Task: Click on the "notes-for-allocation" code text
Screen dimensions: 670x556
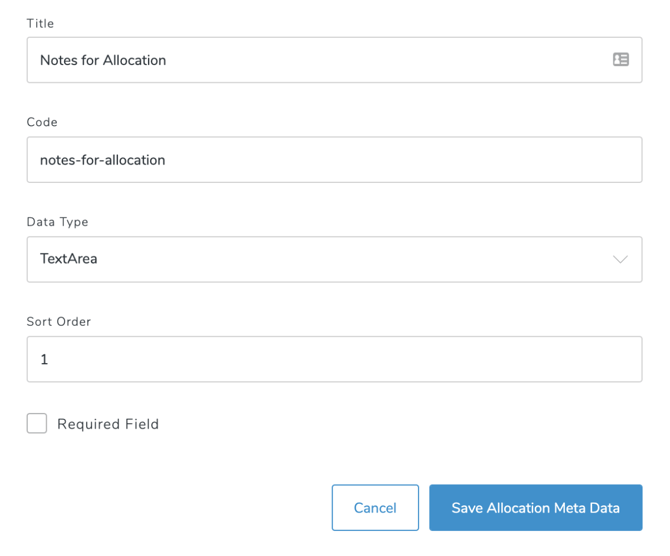Action: pos(103,160)
